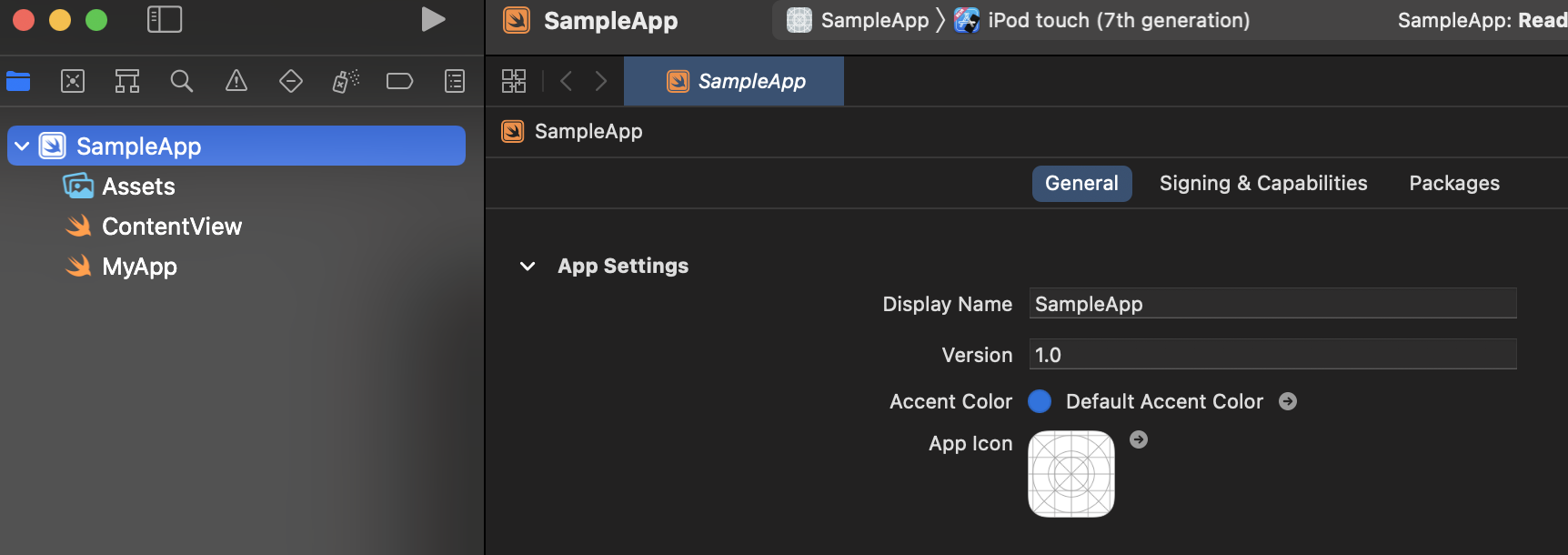Select the SampleApp editor tab
Screen dimensions: 1568x555
tap(734, 81)
